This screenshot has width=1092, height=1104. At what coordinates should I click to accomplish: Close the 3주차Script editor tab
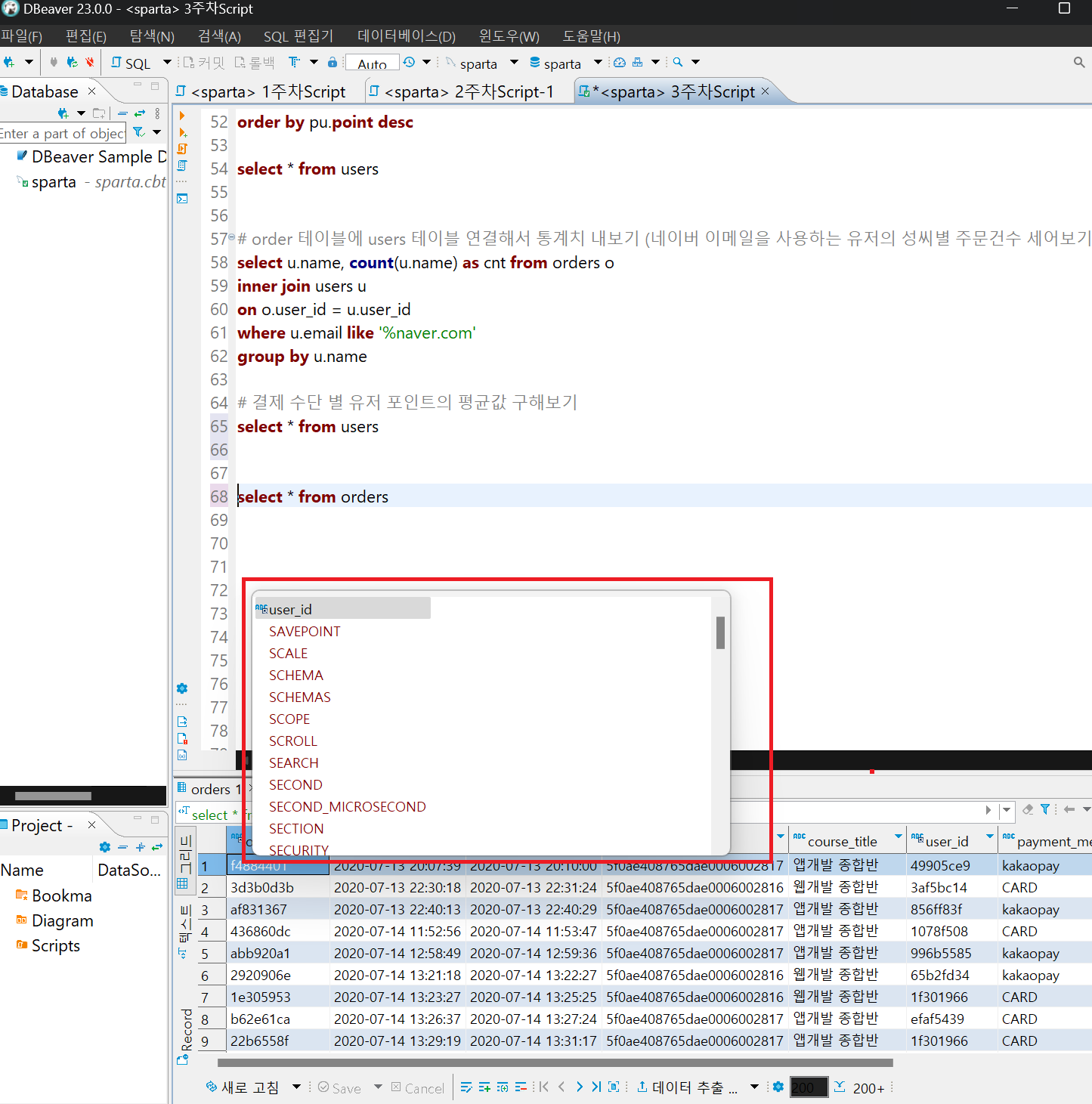tap(765, 91)
